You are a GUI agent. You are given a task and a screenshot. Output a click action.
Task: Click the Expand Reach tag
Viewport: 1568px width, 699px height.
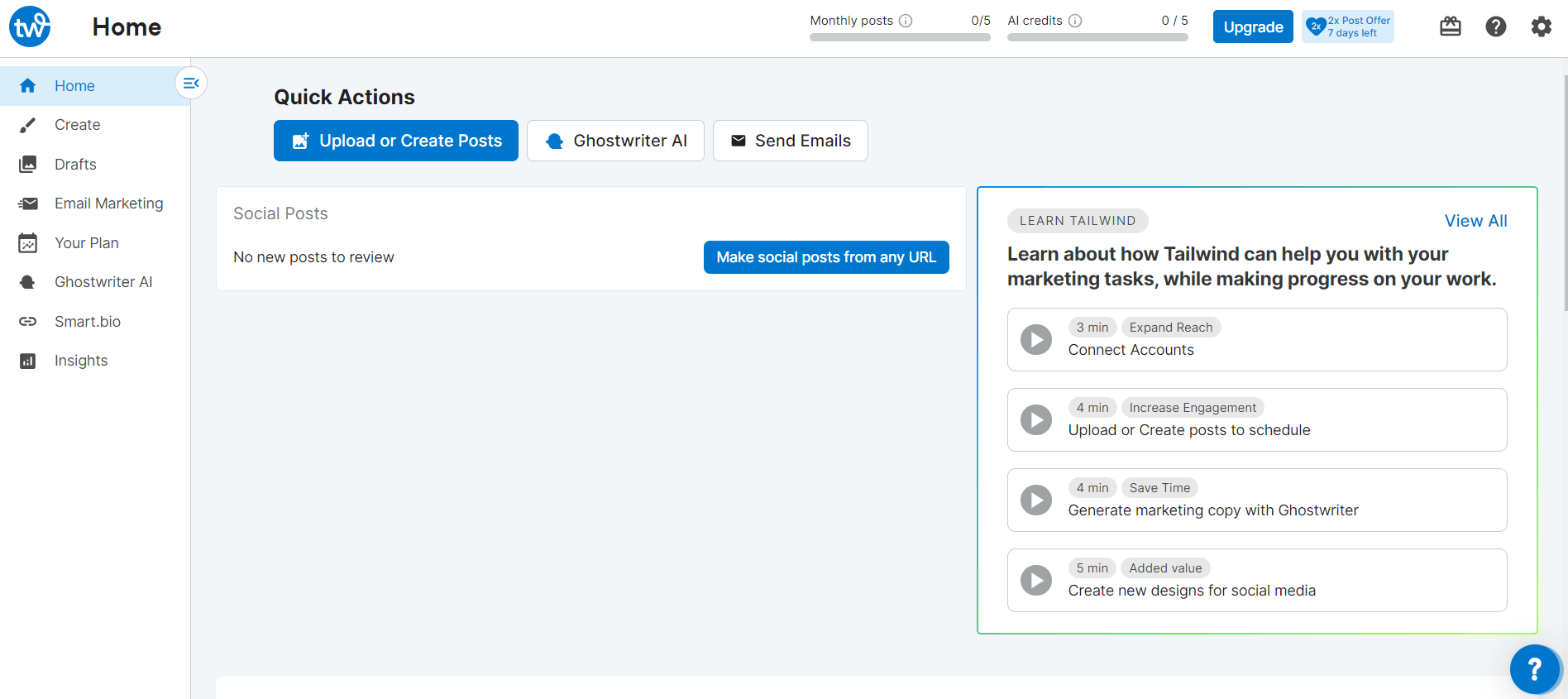click(1171, 328)
